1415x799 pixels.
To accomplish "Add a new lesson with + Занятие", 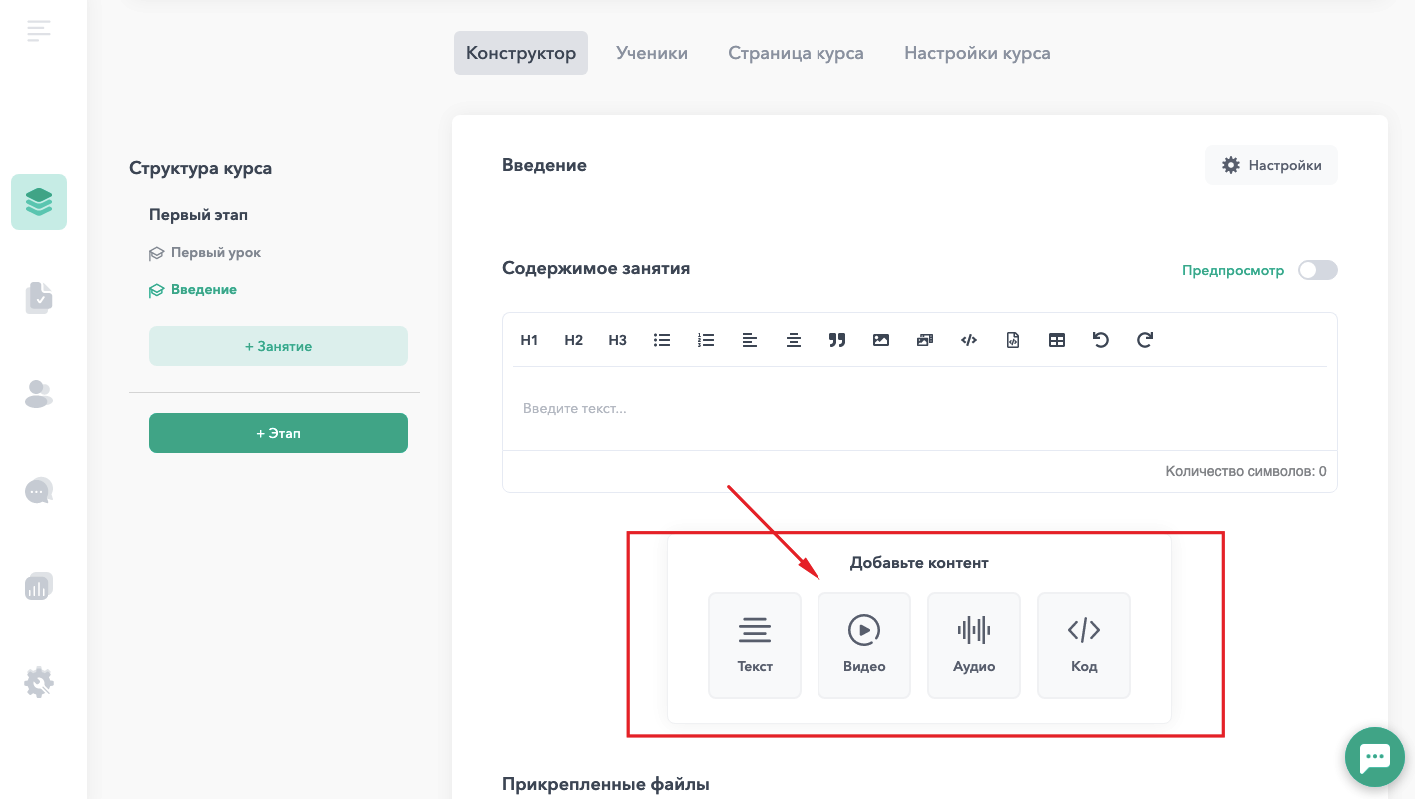I will pyautogui.click(x=278, y=346).
